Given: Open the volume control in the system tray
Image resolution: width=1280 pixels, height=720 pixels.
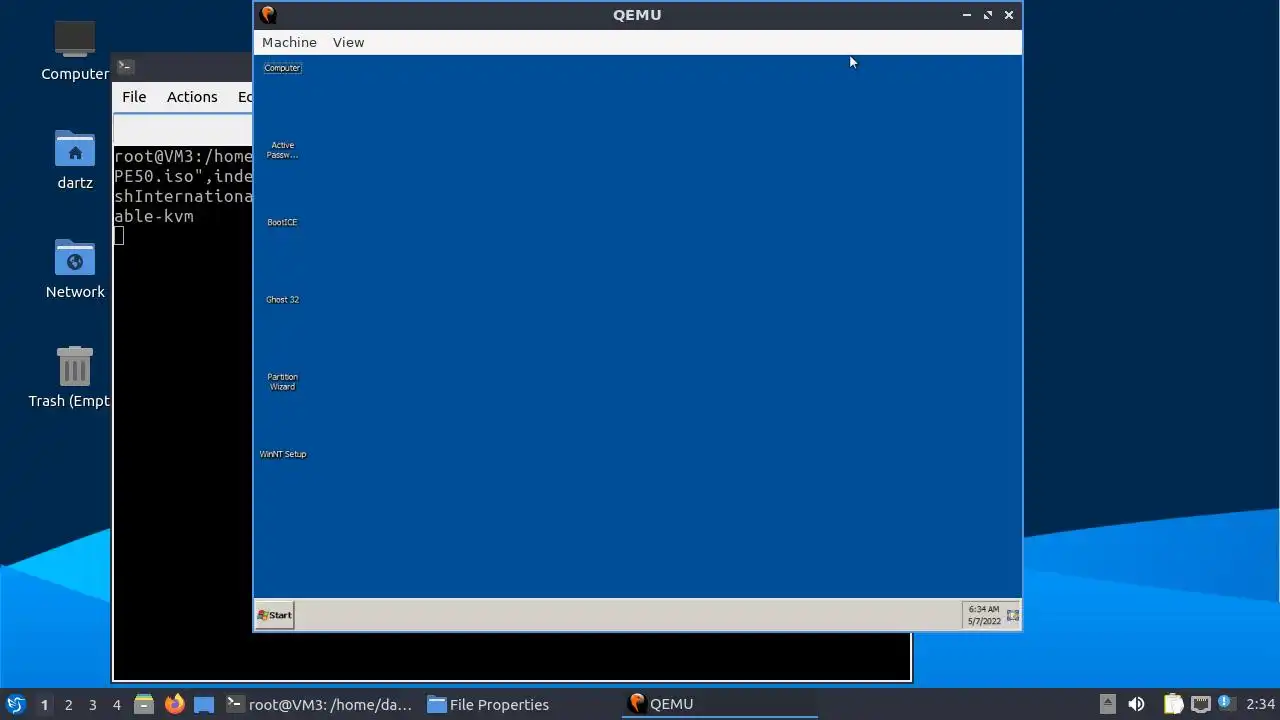Looking at the screenshot, I should (x=1136, y=704).
